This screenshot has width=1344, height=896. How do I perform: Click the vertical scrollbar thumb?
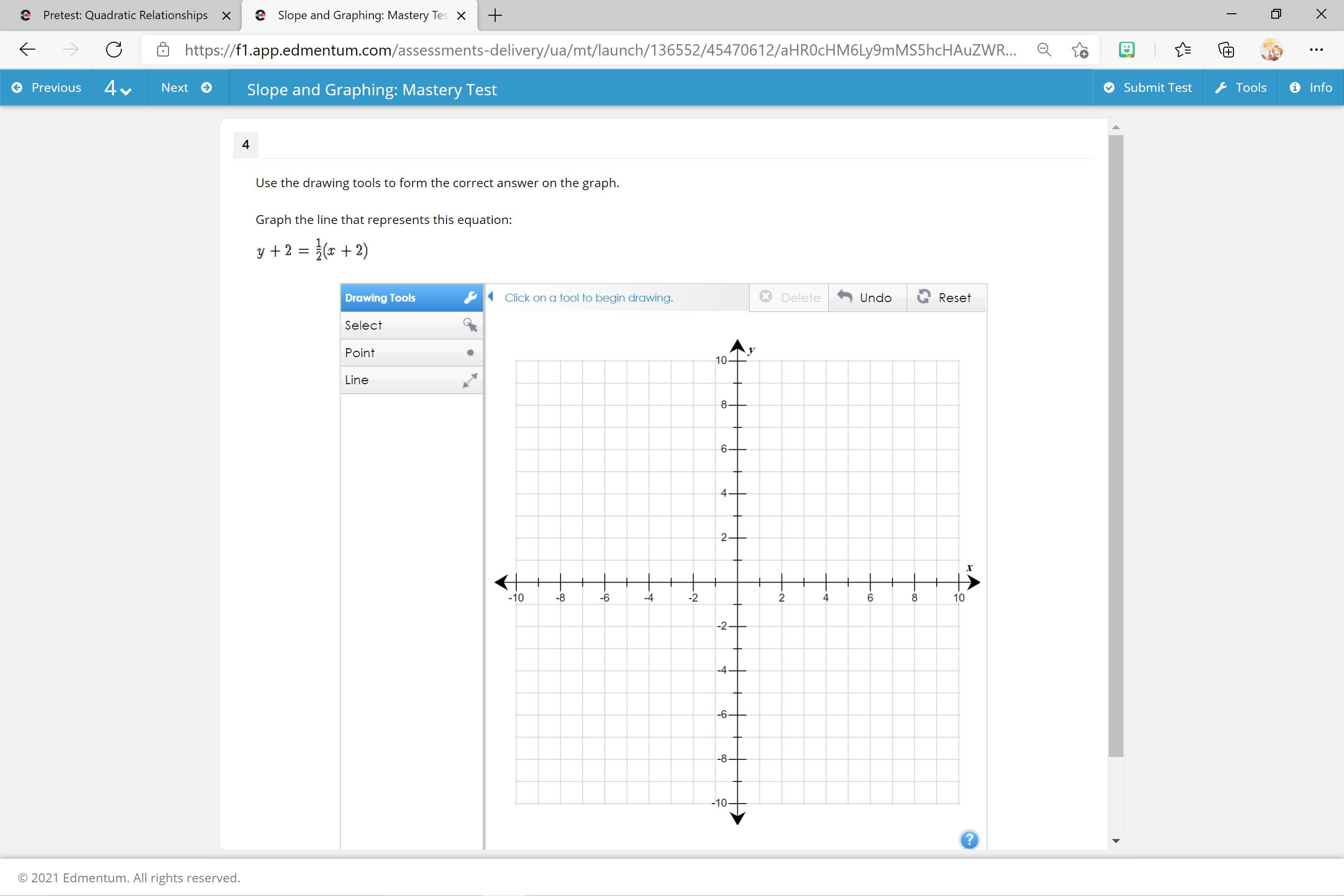click(x=1116, y=446)
